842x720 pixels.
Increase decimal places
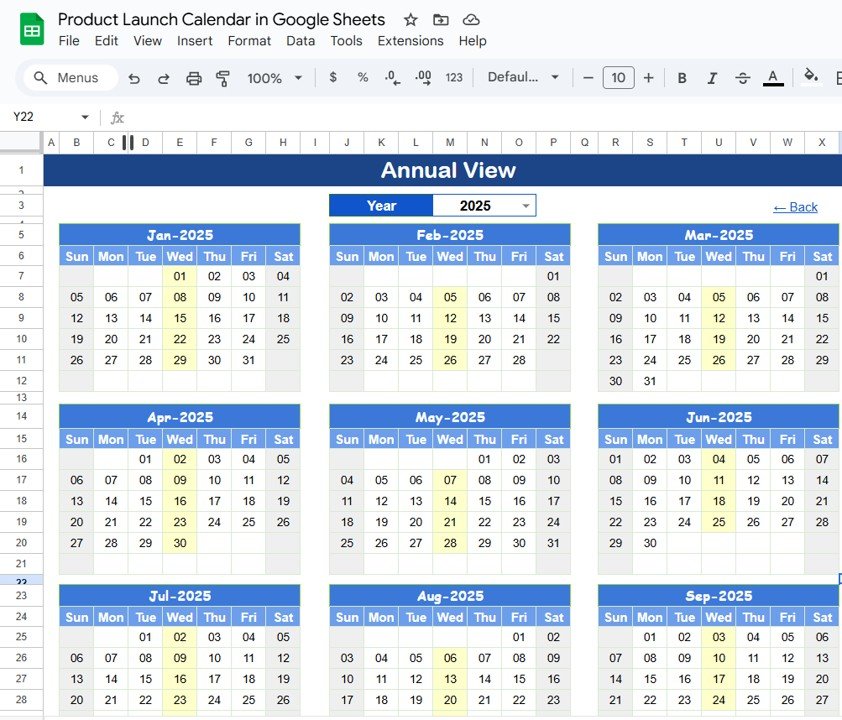point(423,78)
